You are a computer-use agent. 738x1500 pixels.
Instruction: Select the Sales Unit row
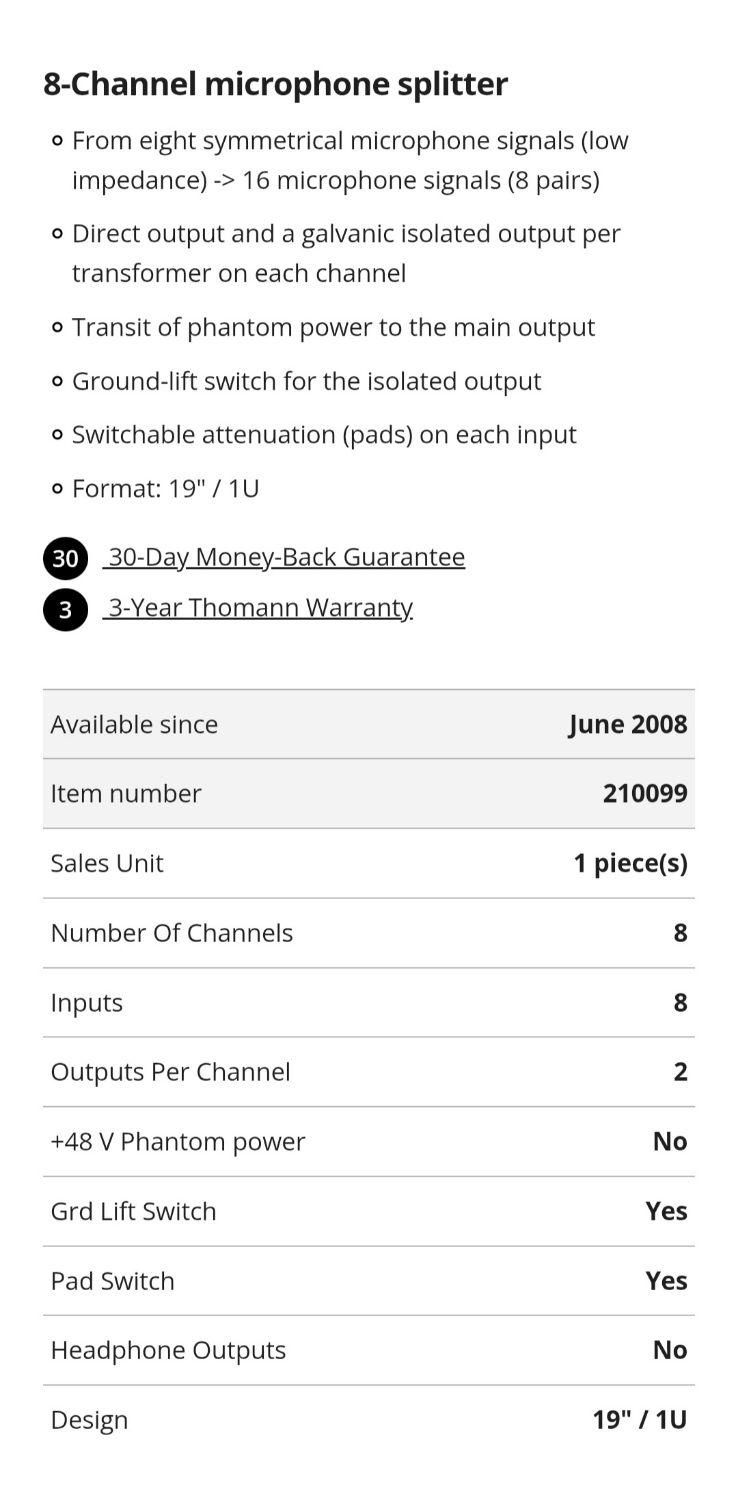click(x=369, y=863)
